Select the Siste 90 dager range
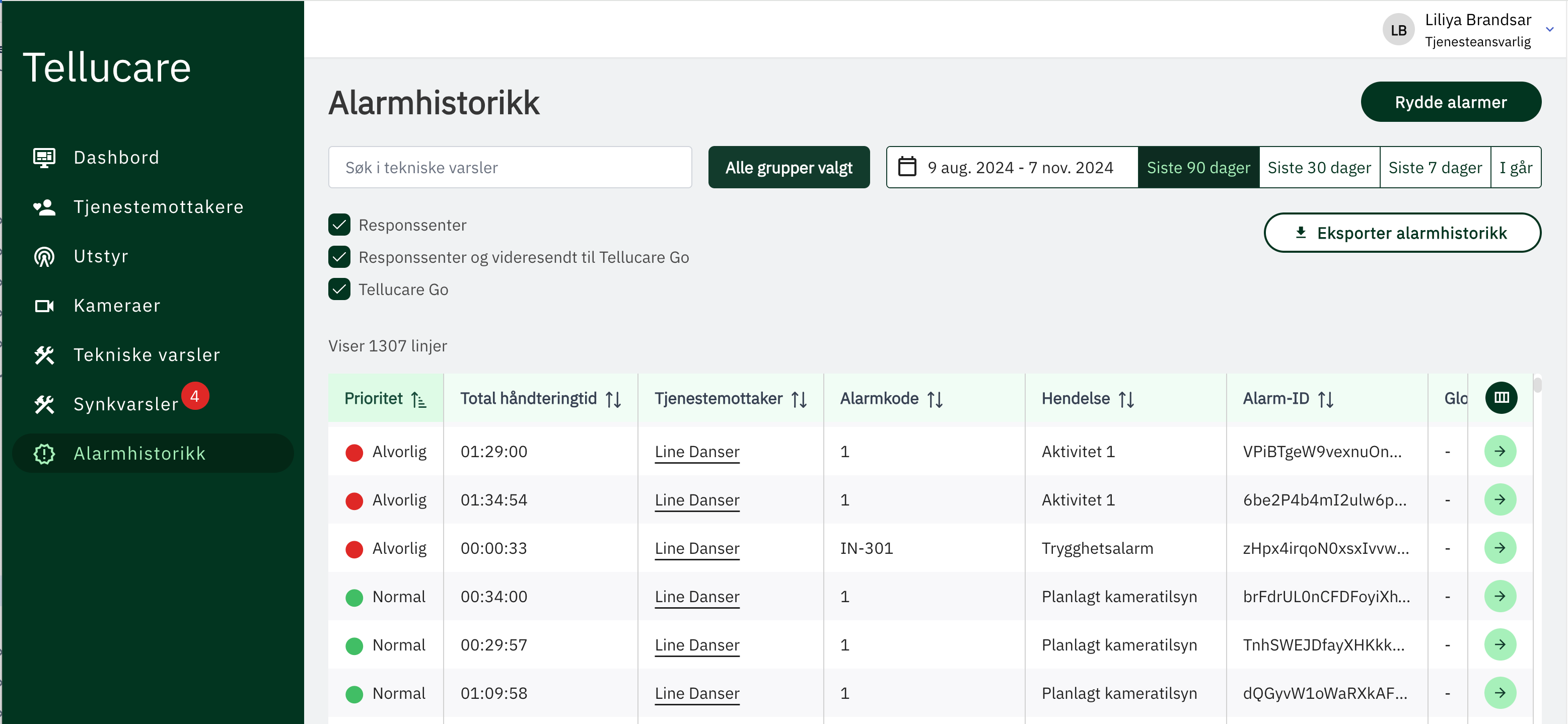 [x=1198, y=167]
